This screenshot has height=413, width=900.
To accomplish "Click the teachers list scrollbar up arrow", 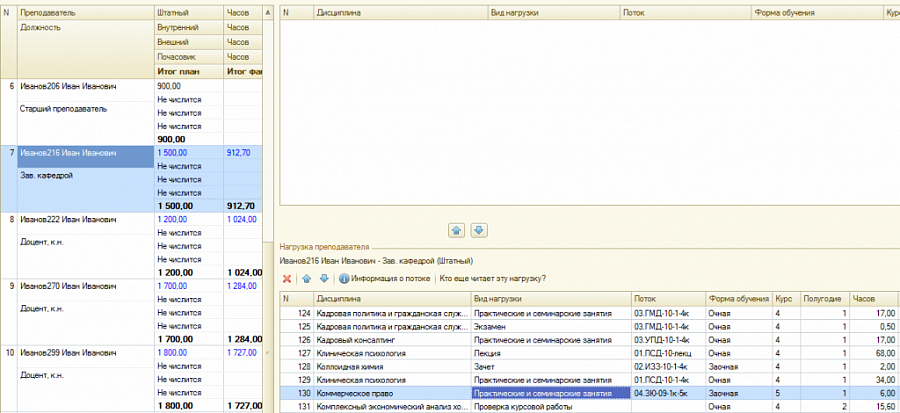I will coord(268,12).
